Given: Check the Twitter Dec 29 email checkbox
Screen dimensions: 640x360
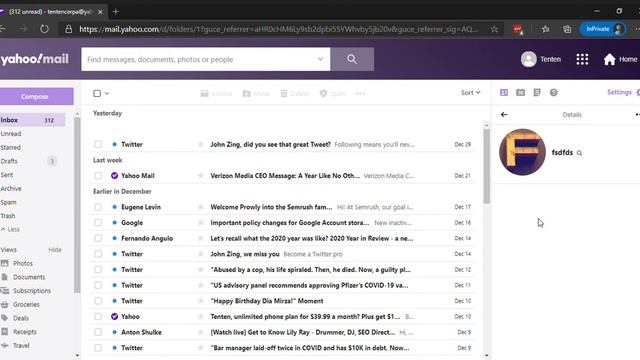Looking at the screenshot, I should 98,144.
